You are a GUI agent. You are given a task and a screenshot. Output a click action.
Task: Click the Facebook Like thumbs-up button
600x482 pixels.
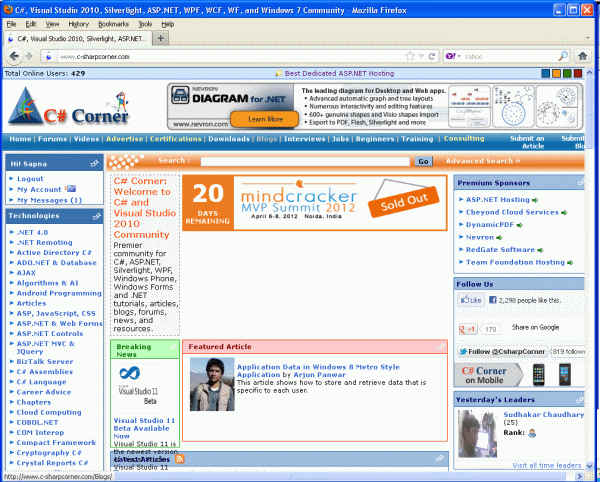pyautogui.click(x=471, y=300)
